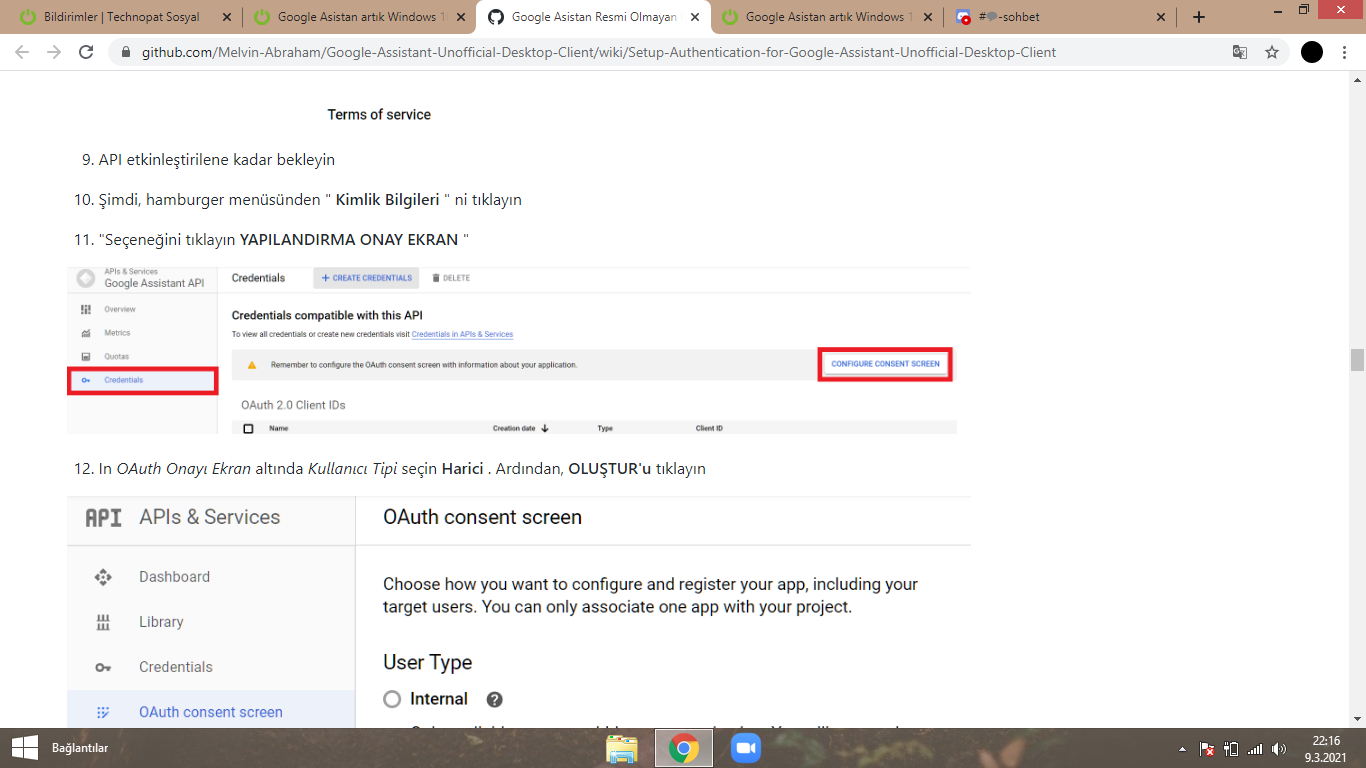Click the Library sidebar entry
Image resolution: width=1366 pixels, height=768 pixels.
[x=161, y=622]
